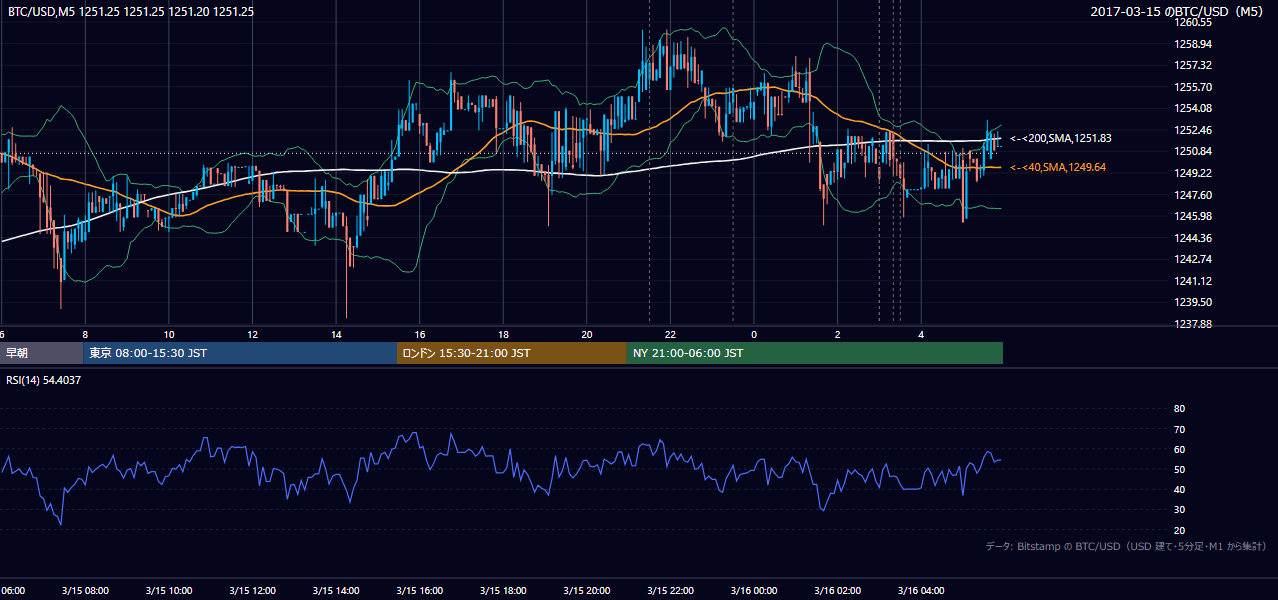Click price level 1244.36 on the axis
The image size is (1278, 600).
(1194, 238)
